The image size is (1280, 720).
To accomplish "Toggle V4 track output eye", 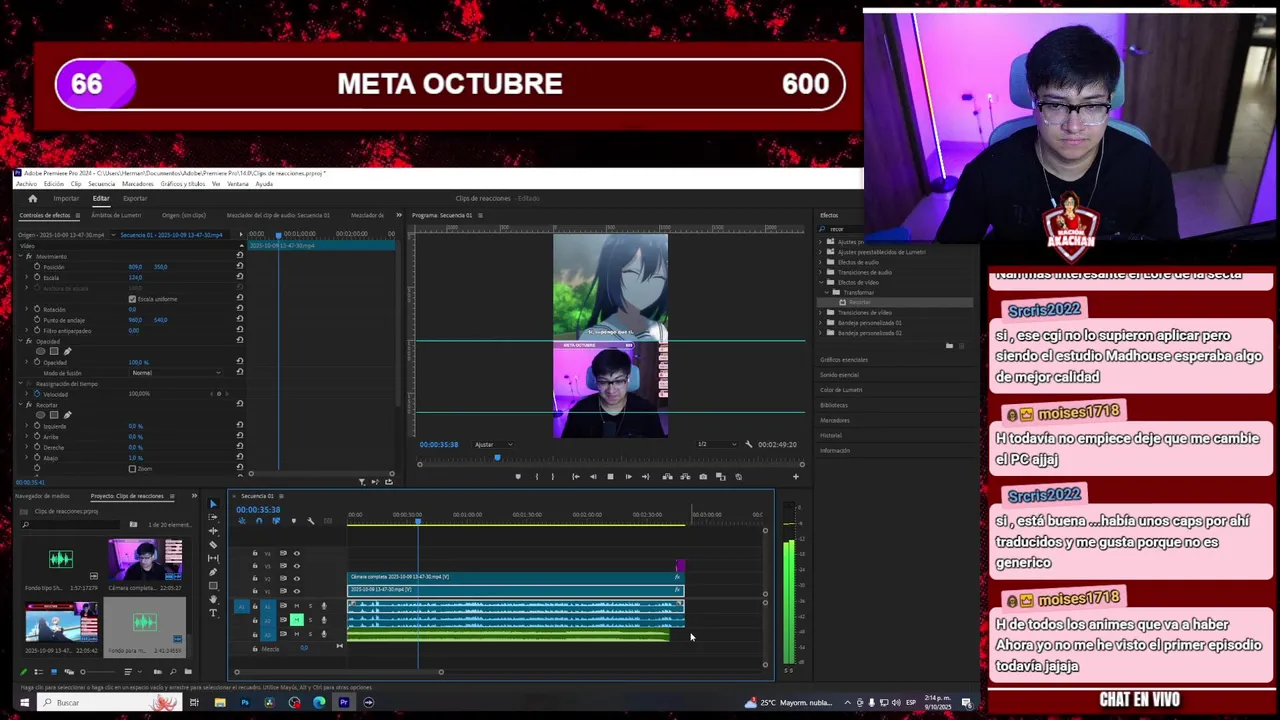I will (x=296, y=553).
